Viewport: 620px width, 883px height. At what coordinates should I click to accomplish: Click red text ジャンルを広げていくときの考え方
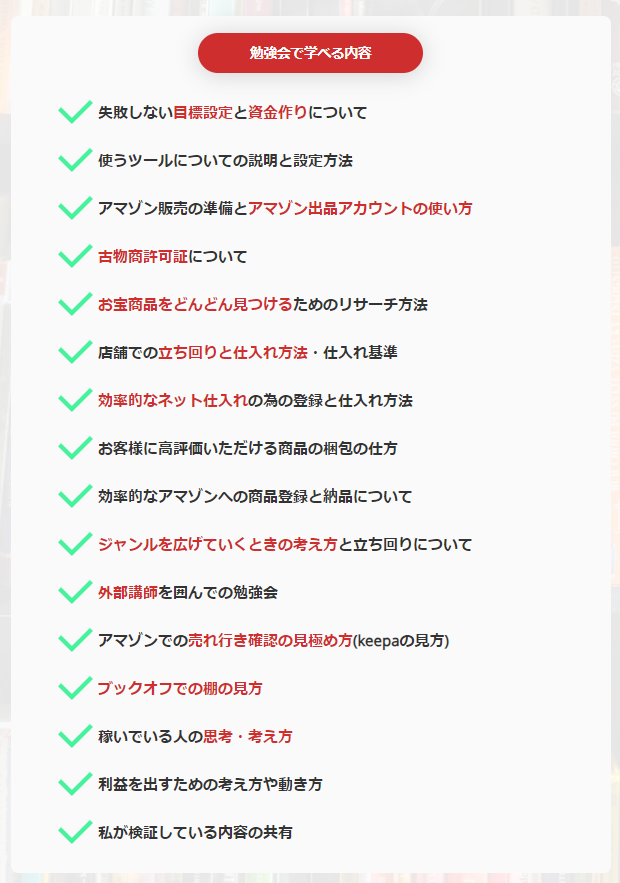click(x=218, y=545)
